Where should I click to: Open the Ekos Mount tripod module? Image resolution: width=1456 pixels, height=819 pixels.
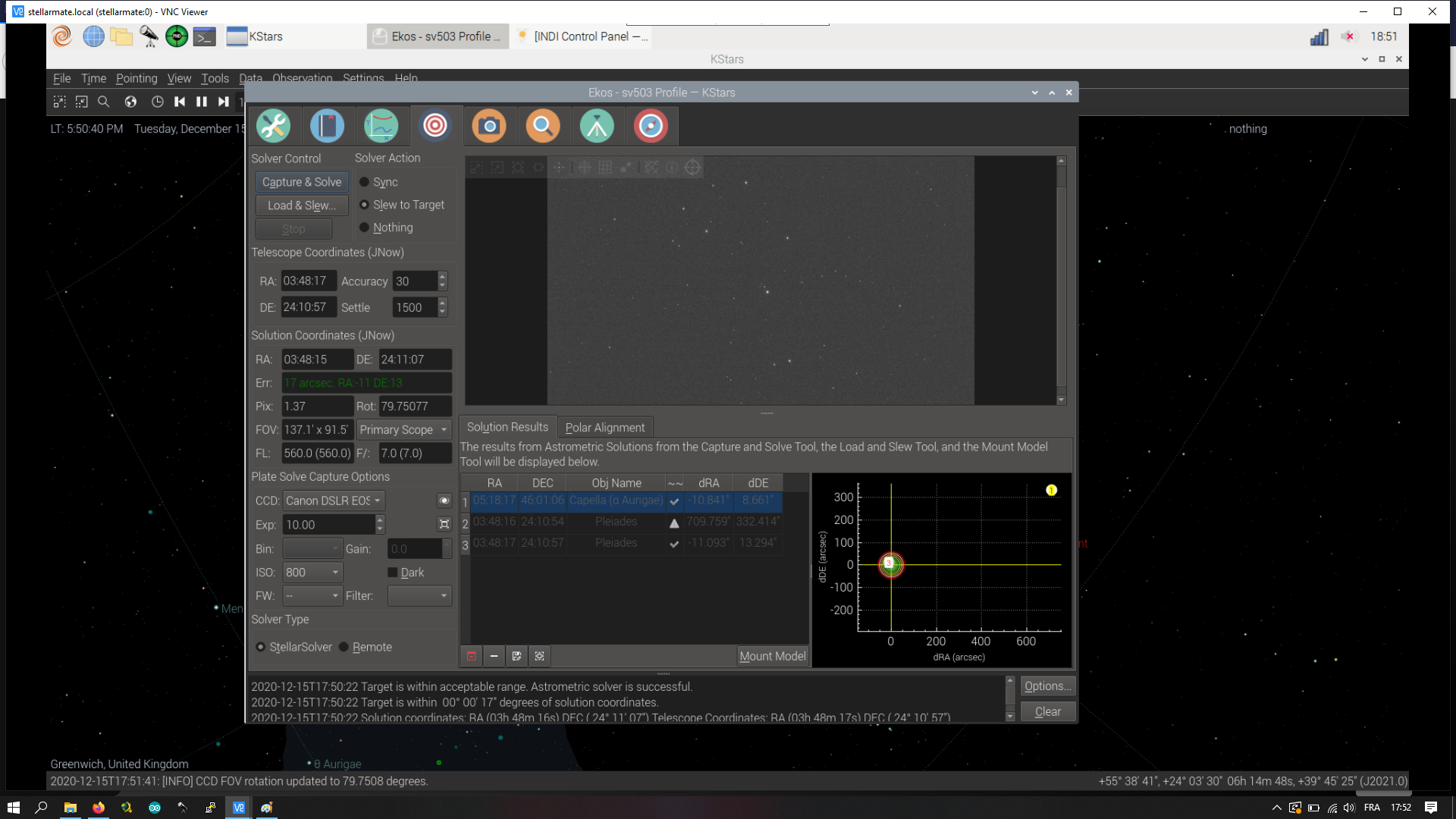click(x=597, y=126)
